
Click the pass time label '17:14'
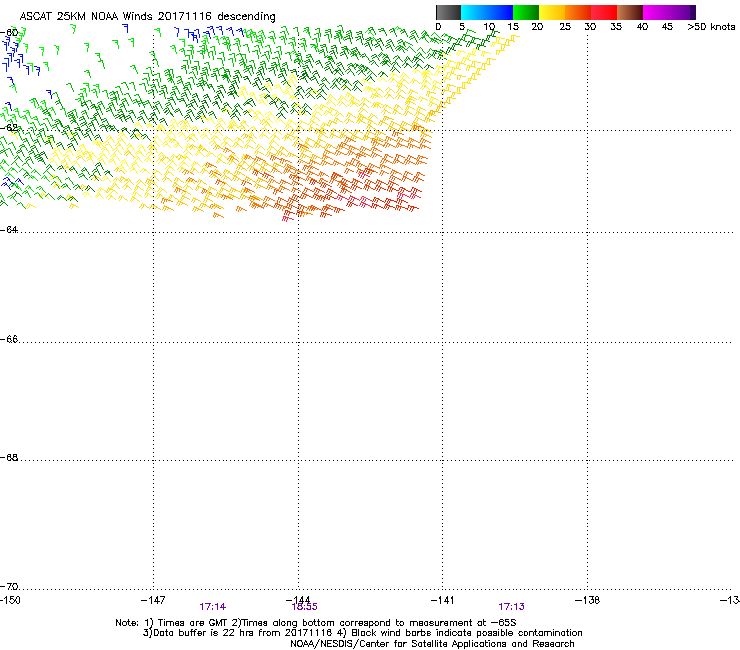(212, 607)
